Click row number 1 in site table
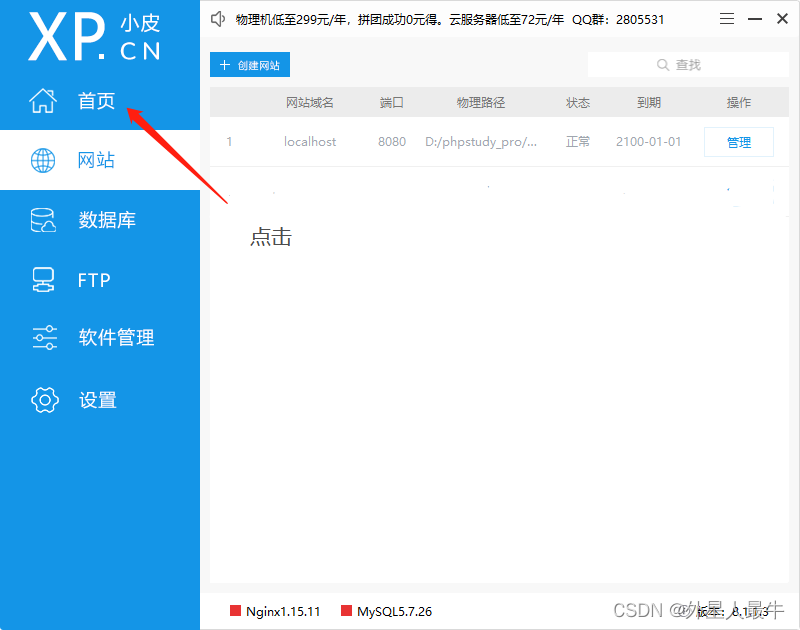The image size is (800, 630). click(x=229, y=142)
